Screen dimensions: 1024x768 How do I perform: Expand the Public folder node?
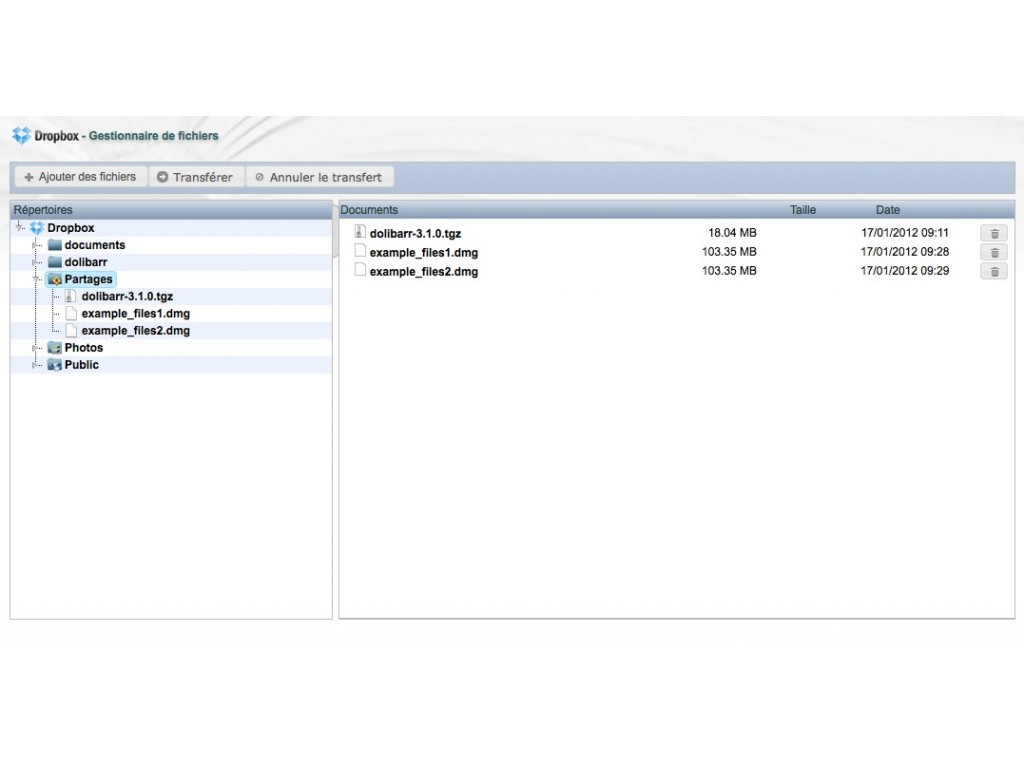[37, 364]
